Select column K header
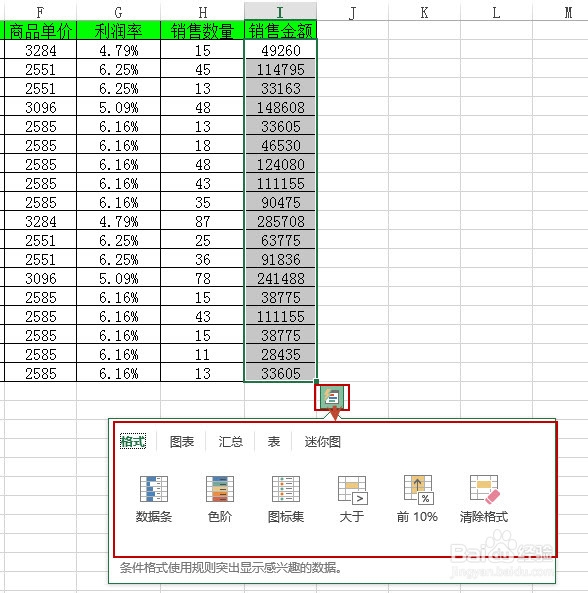The image size is (588, 593). click(424, 12)
